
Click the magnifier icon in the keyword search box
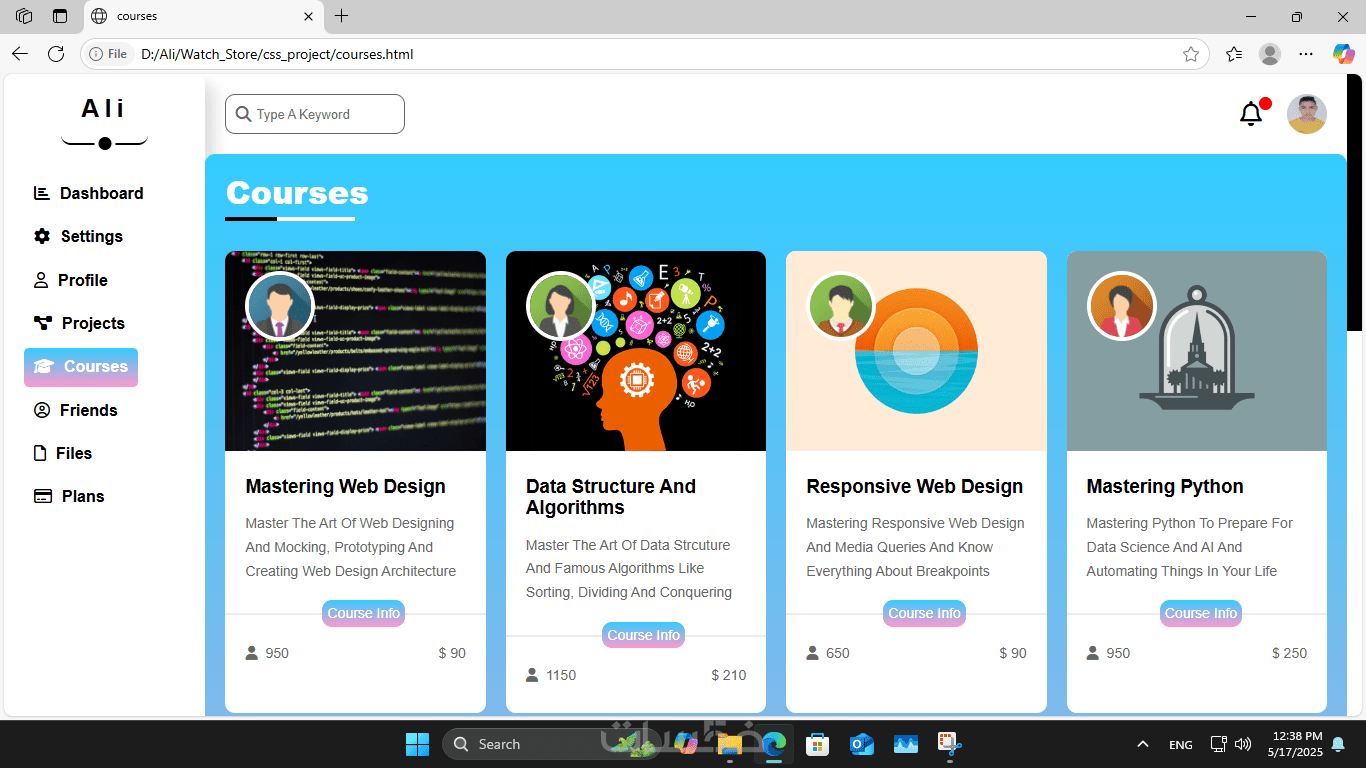(243, 114)
